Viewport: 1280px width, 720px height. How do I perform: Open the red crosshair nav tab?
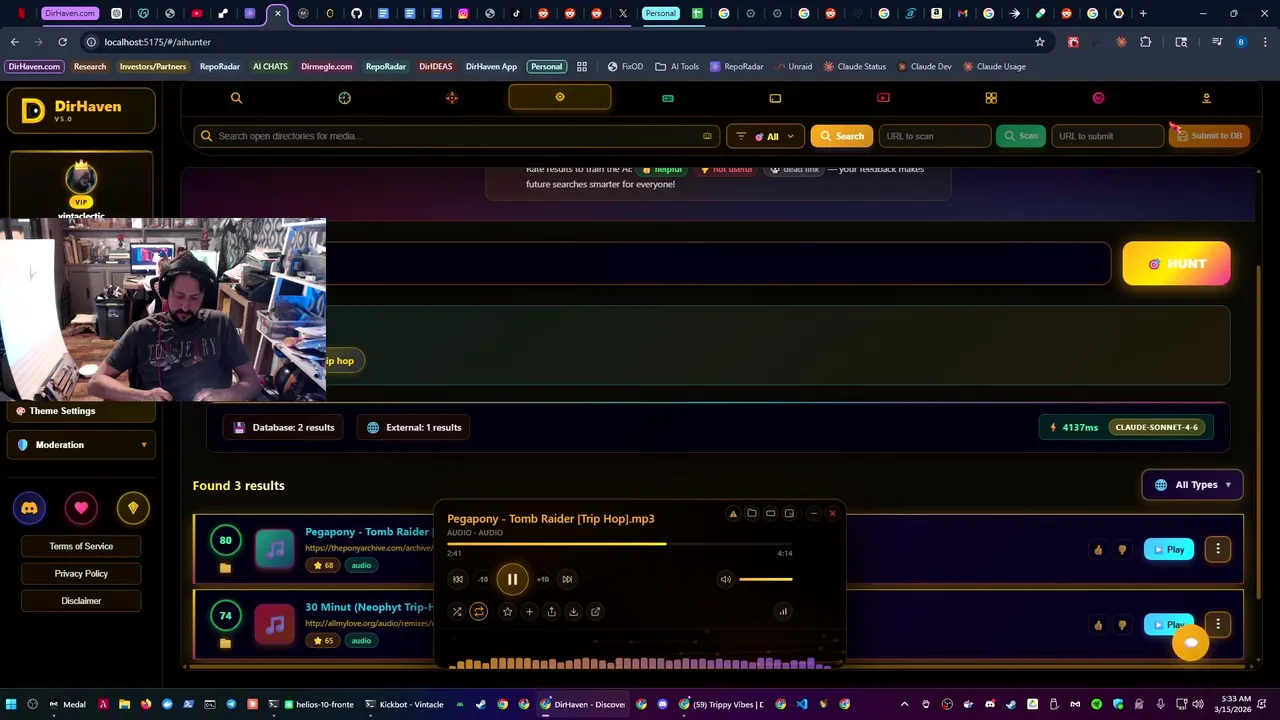pyautogui.click(x=452, y=98)
